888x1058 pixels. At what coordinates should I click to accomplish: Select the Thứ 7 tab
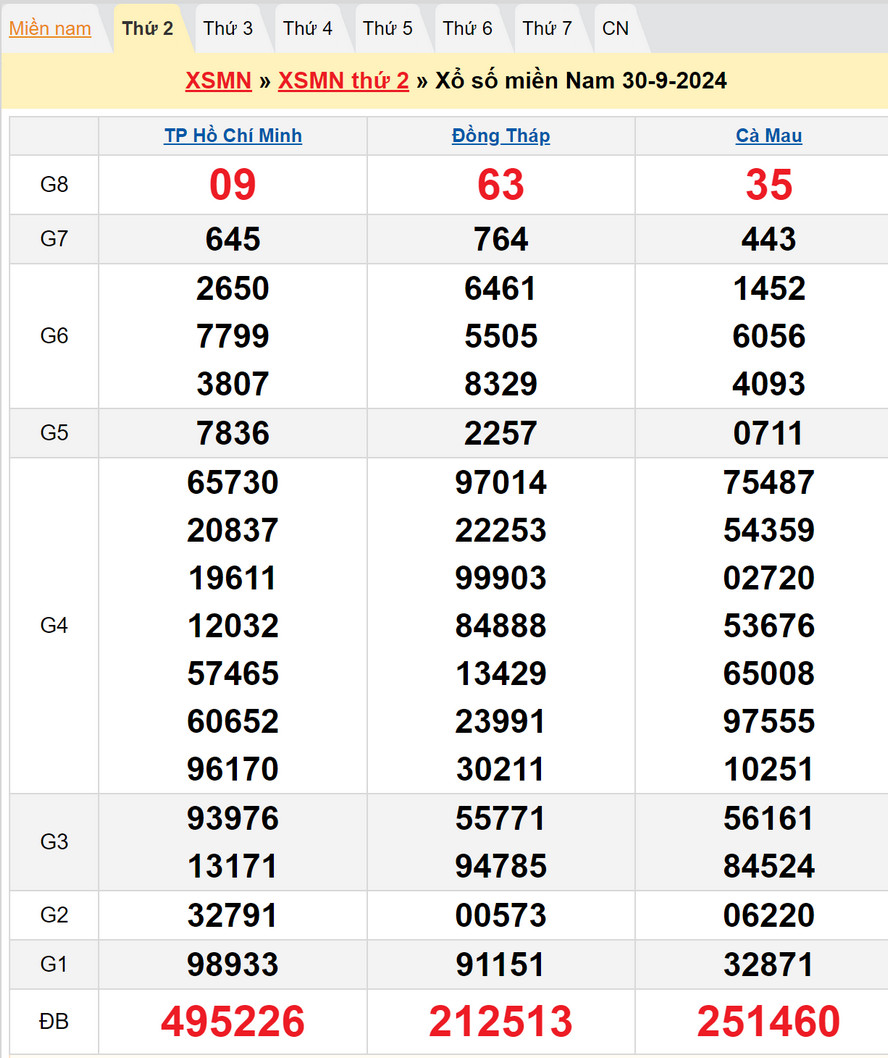click(x=547, y=29)
